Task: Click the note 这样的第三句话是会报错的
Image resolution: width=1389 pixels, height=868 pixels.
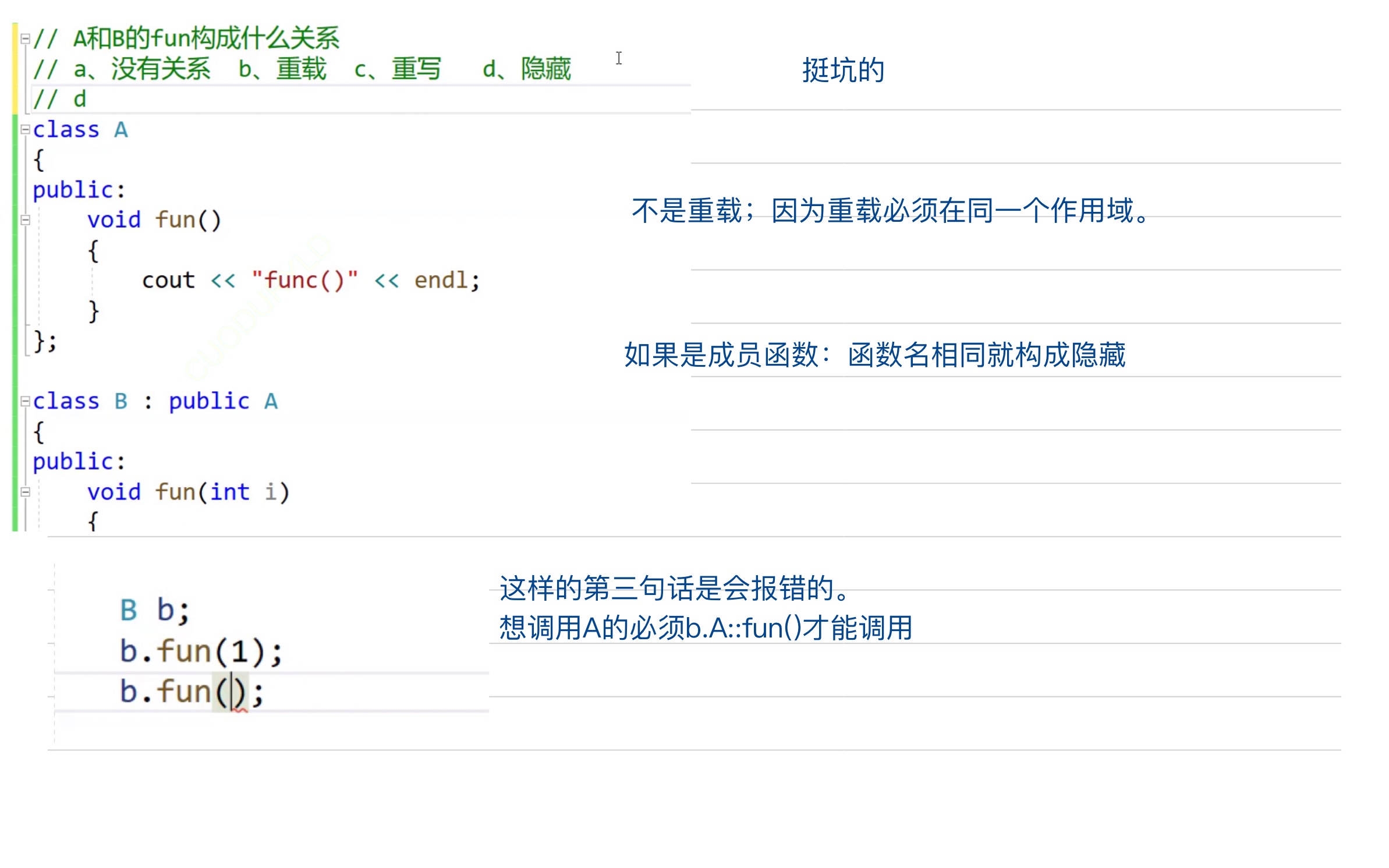Action: (674, 588)
